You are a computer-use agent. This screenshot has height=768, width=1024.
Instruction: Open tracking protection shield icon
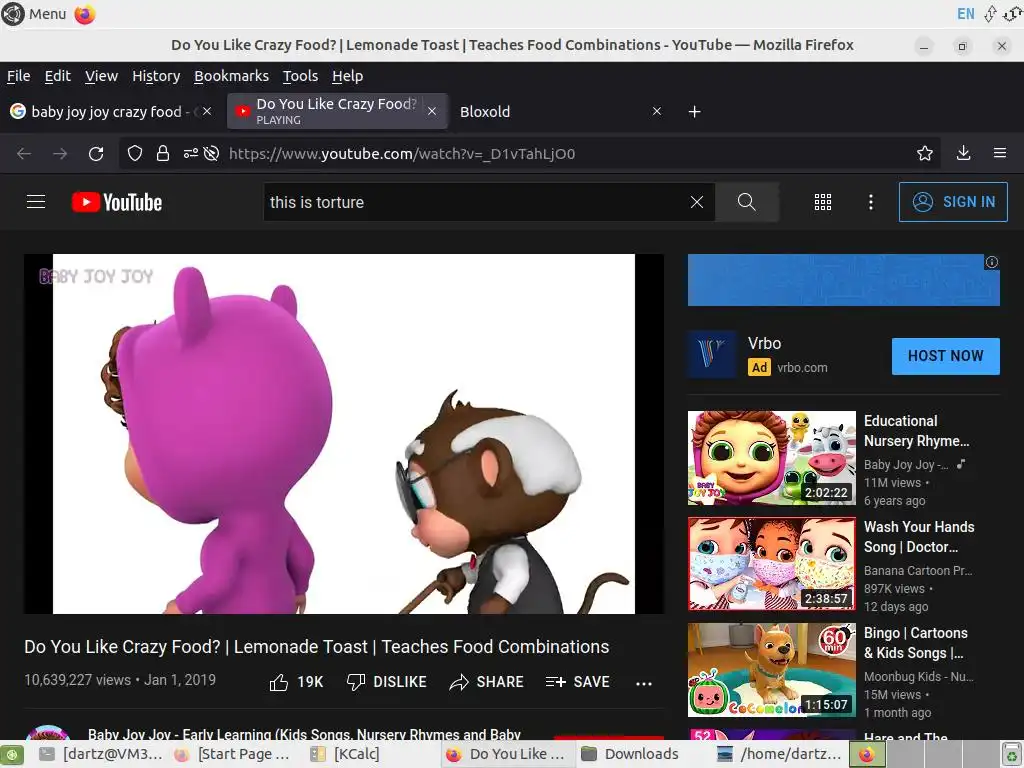(135, 153)
